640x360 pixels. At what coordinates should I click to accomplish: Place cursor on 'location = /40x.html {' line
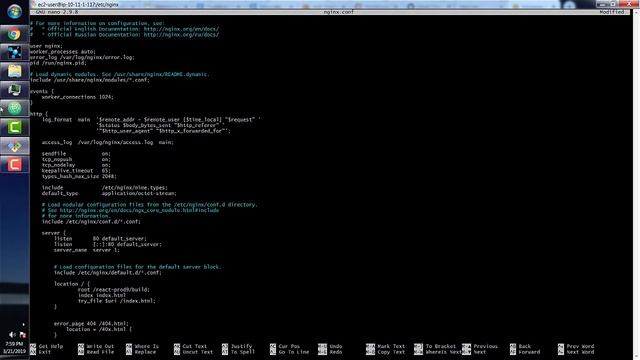click(99, 329)
